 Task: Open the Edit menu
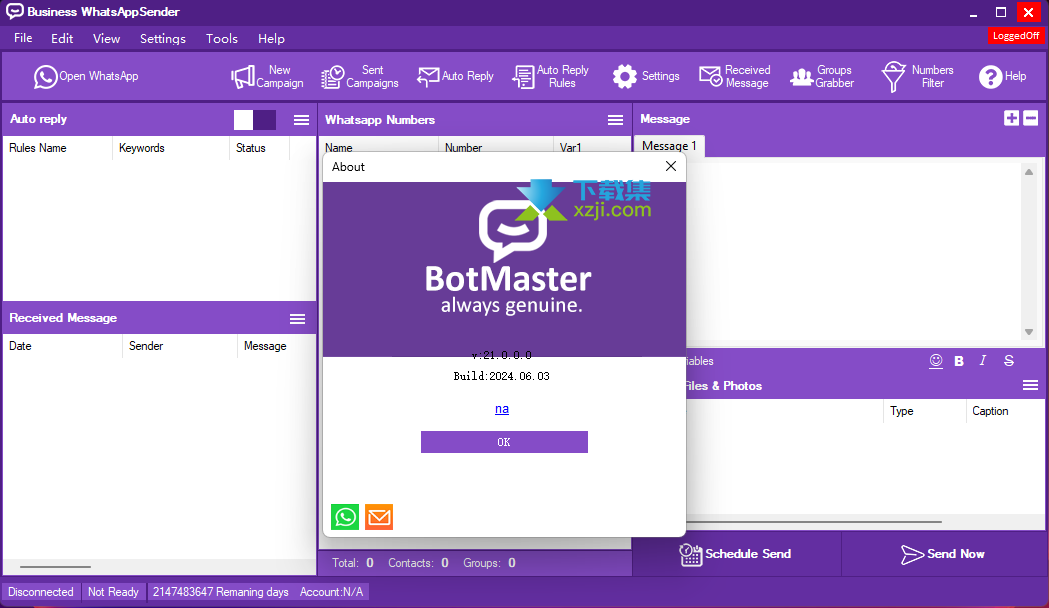pos(62,38)
